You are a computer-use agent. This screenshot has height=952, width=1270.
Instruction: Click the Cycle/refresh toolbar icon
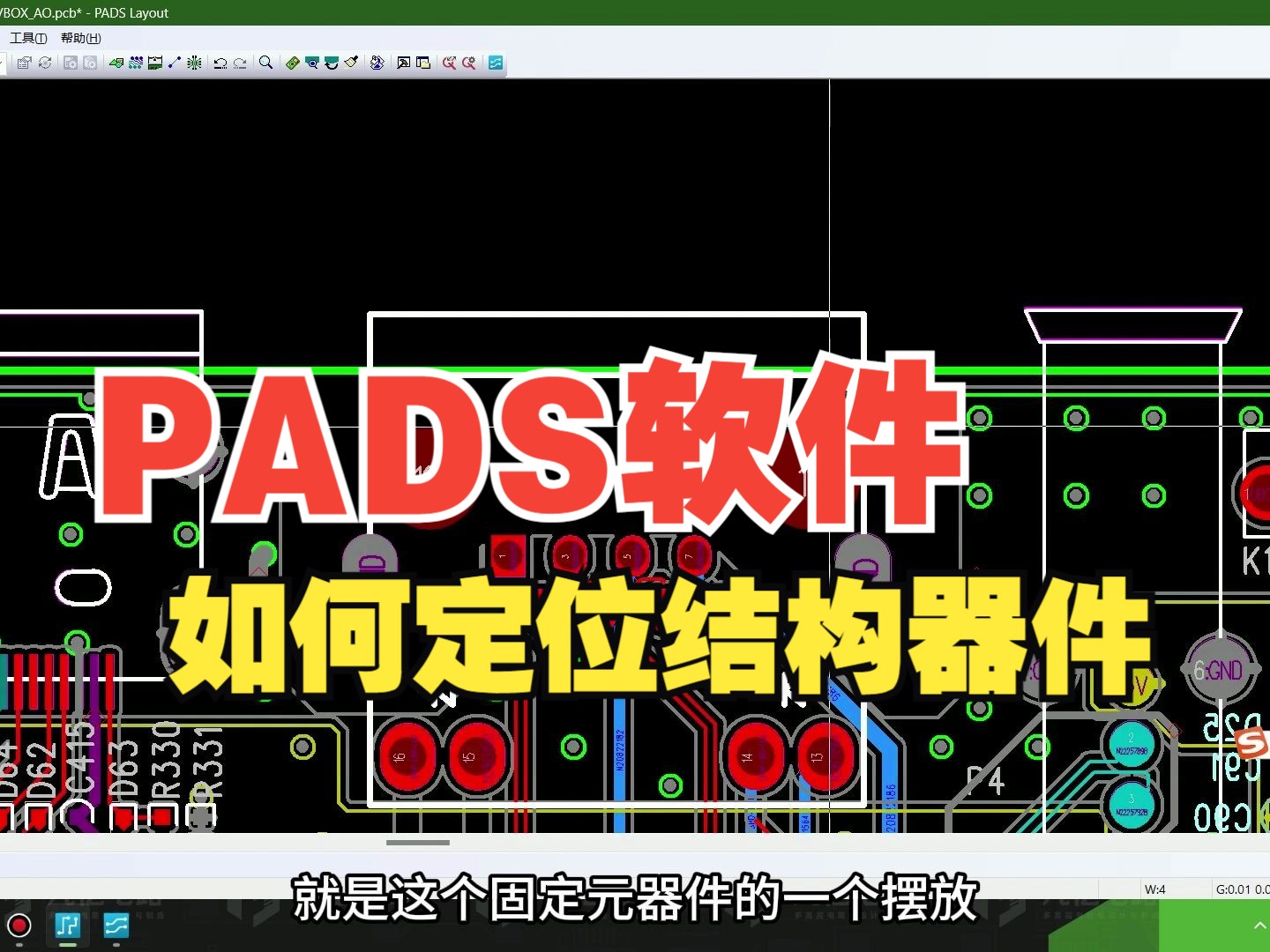tap(45, 63)
